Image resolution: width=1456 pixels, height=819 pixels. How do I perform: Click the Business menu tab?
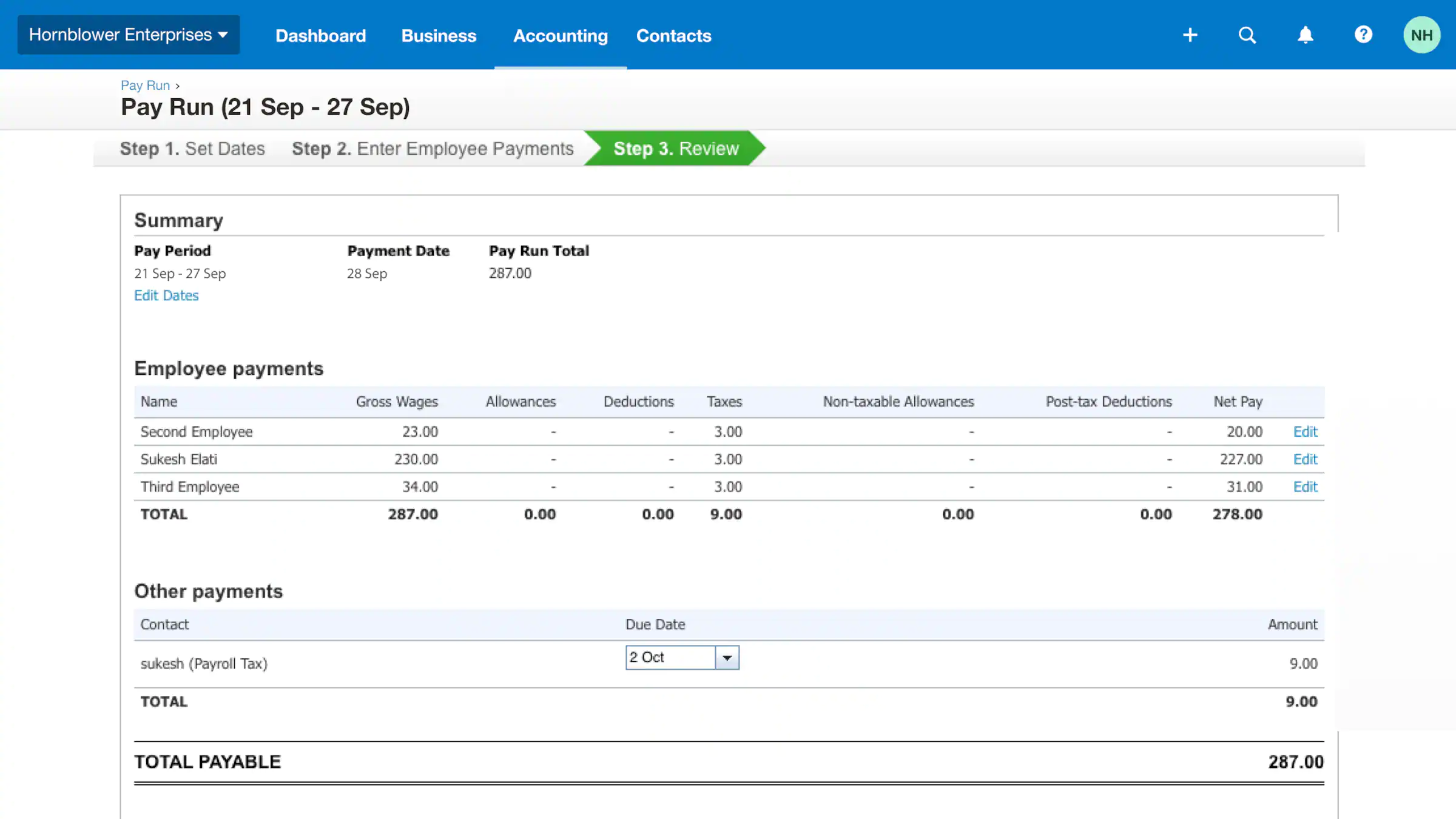(439, 35)
